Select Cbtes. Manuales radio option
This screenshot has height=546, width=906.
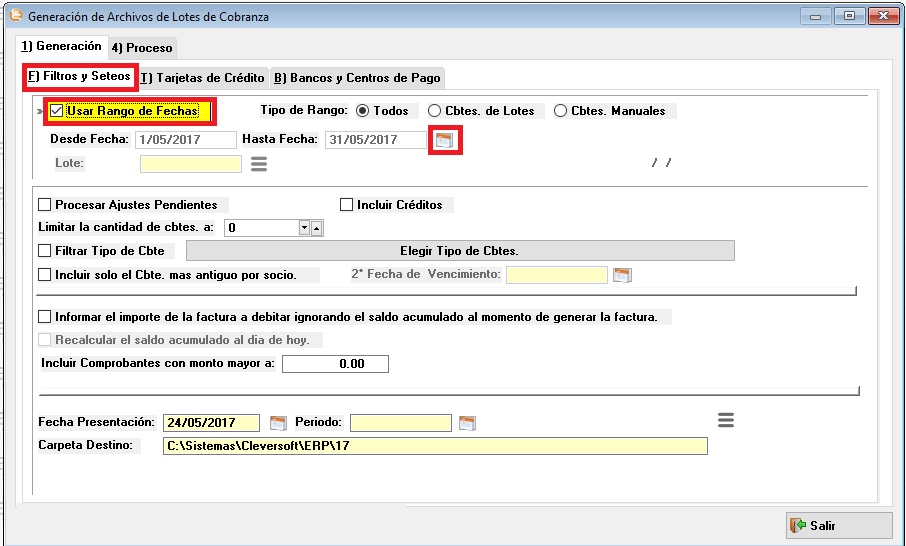[560, 111]
